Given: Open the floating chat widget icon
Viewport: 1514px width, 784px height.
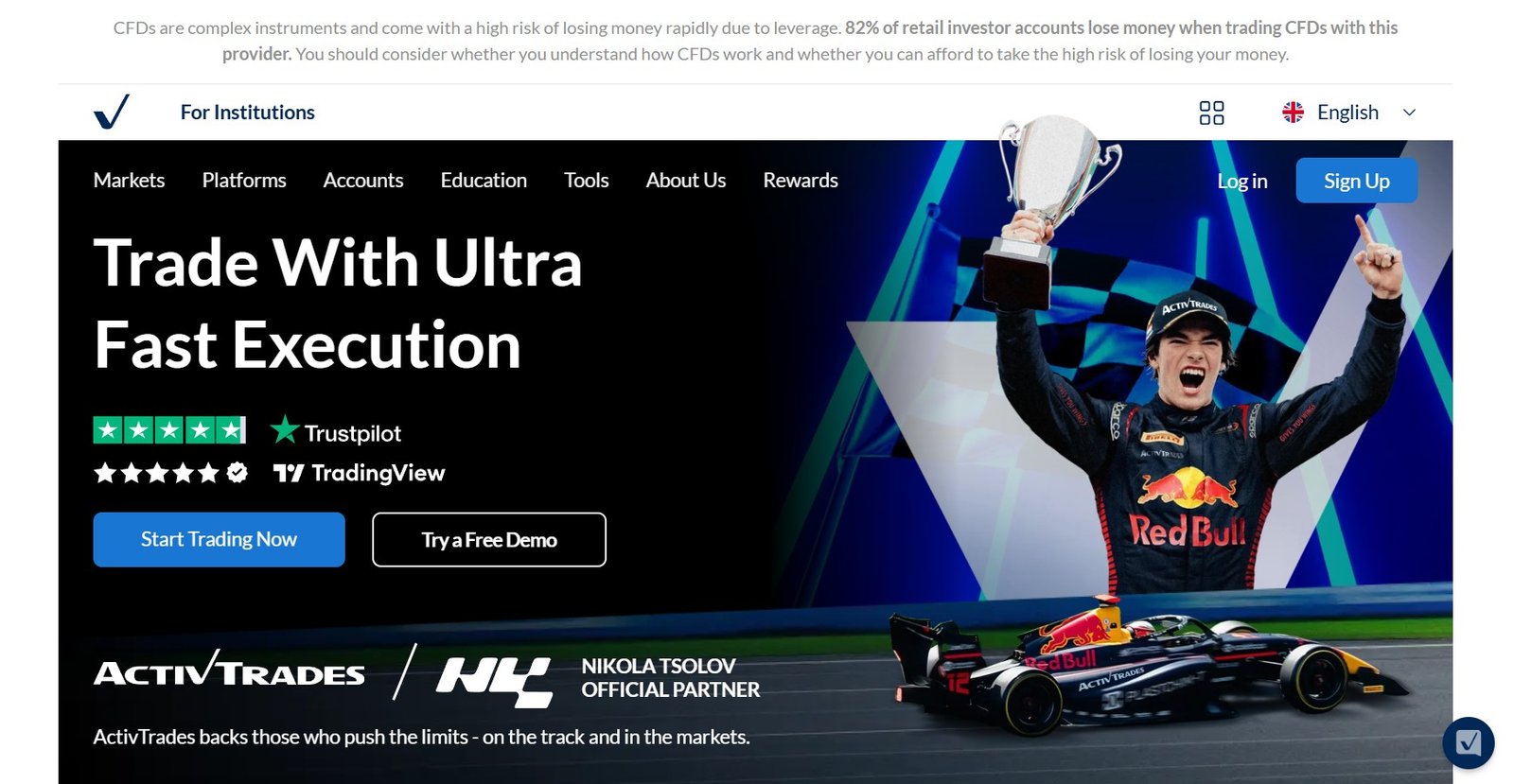Looking at the screenshot, I should tap(1468, 742).
